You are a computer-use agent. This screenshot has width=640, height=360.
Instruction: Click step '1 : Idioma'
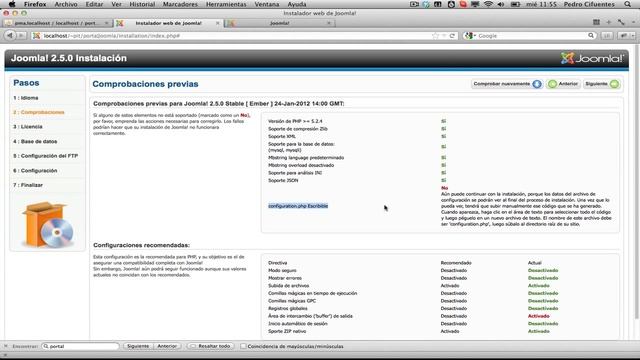[x=26, y=98]
